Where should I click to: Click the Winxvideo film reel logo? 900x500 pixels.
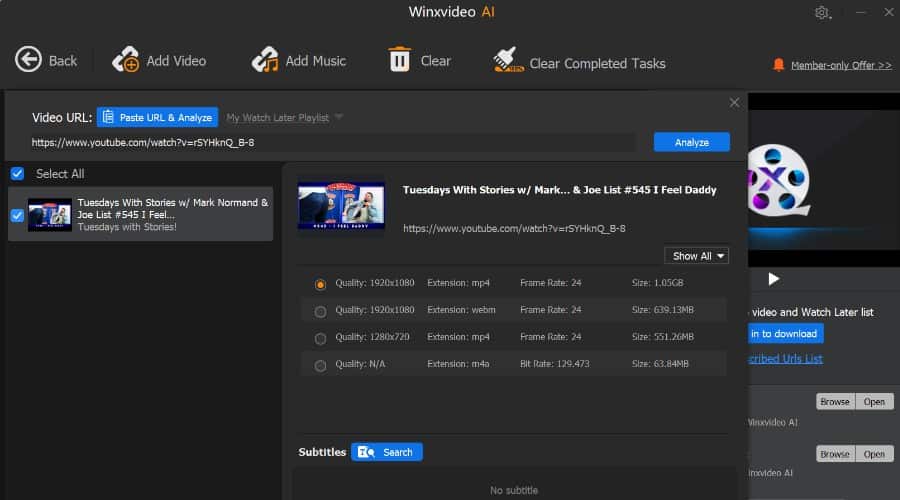(779, 180)
